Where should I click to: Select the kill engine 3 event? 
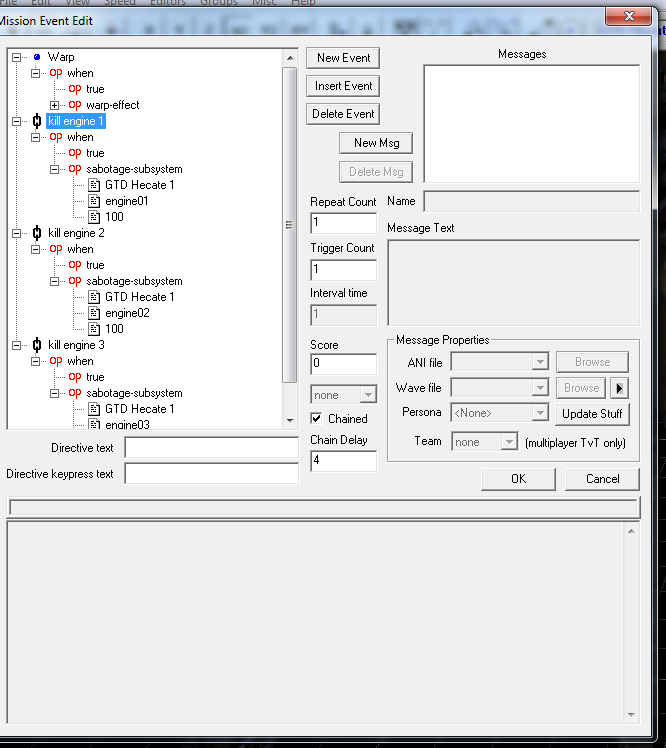76,345
